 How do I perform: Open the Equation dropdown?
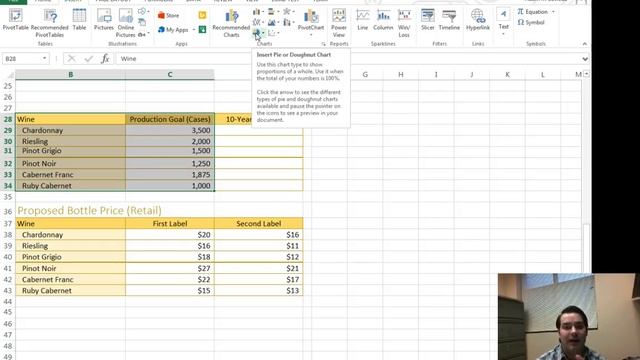pos(553,11)
